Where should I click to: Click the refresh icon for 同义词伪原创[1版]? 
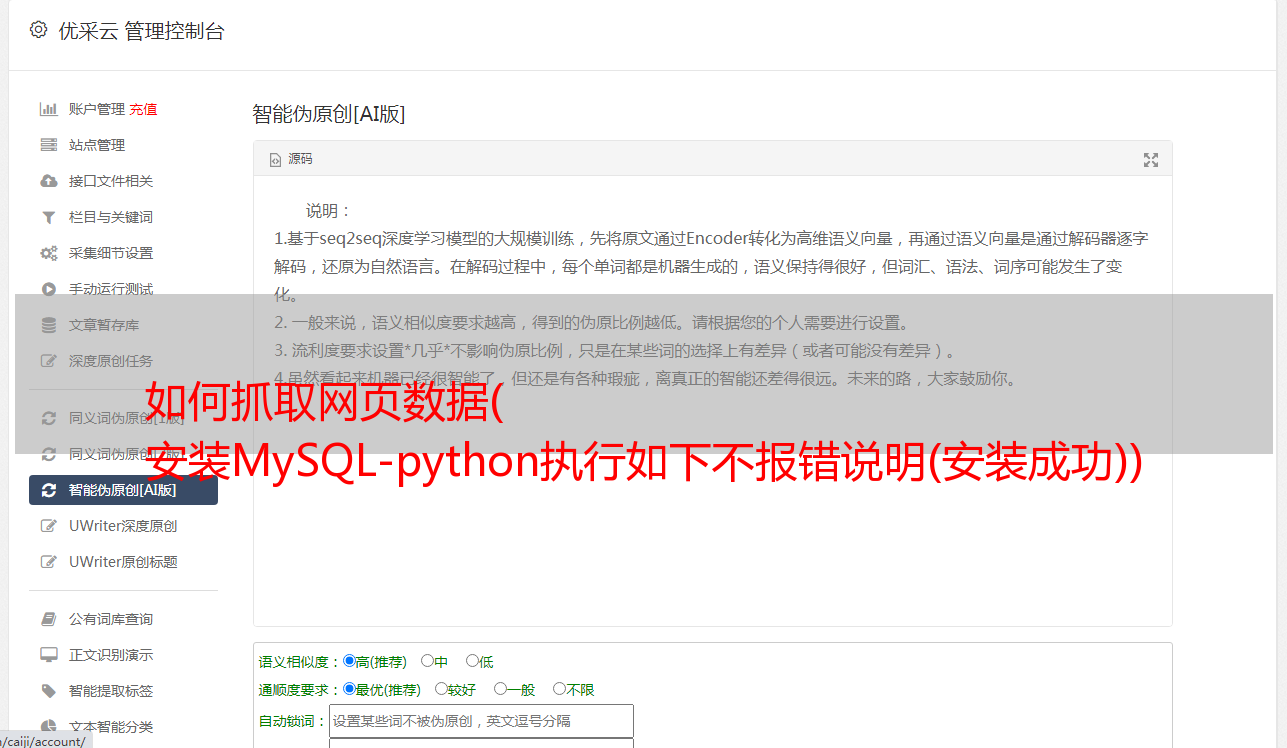[48, 418]
